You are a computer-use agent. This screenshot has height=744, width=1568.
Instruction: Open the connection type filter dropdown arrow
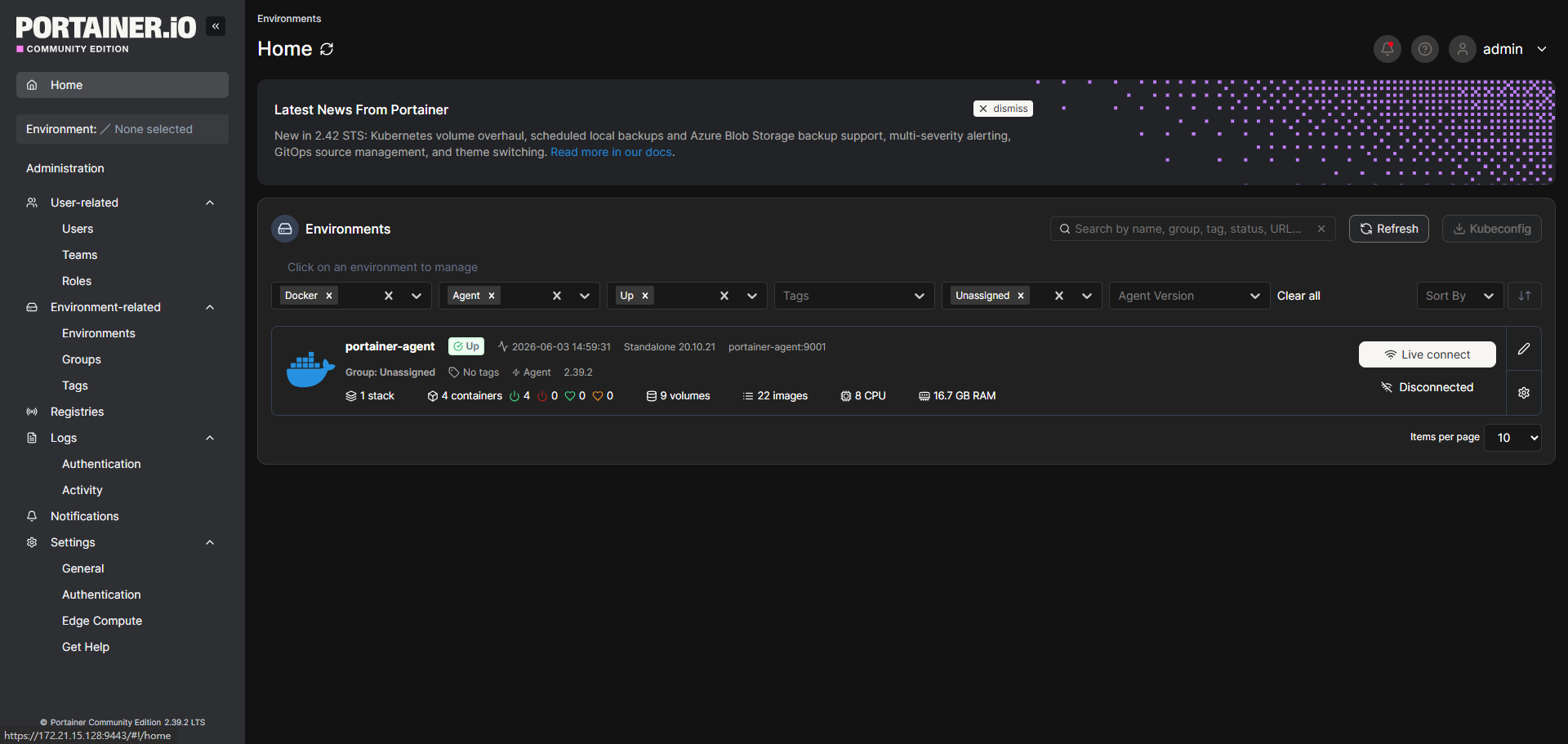(585, 296)
